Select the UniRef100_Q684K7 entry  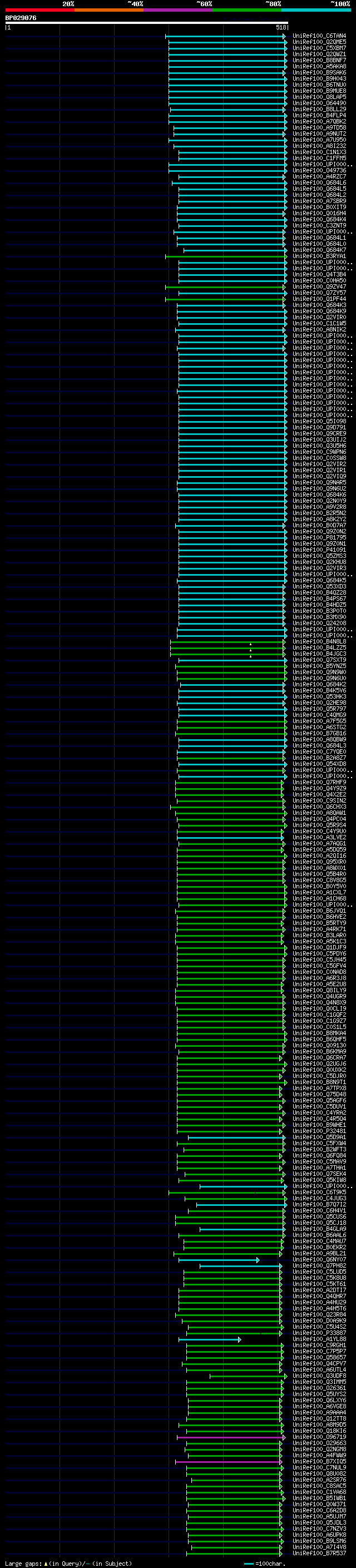319,250
